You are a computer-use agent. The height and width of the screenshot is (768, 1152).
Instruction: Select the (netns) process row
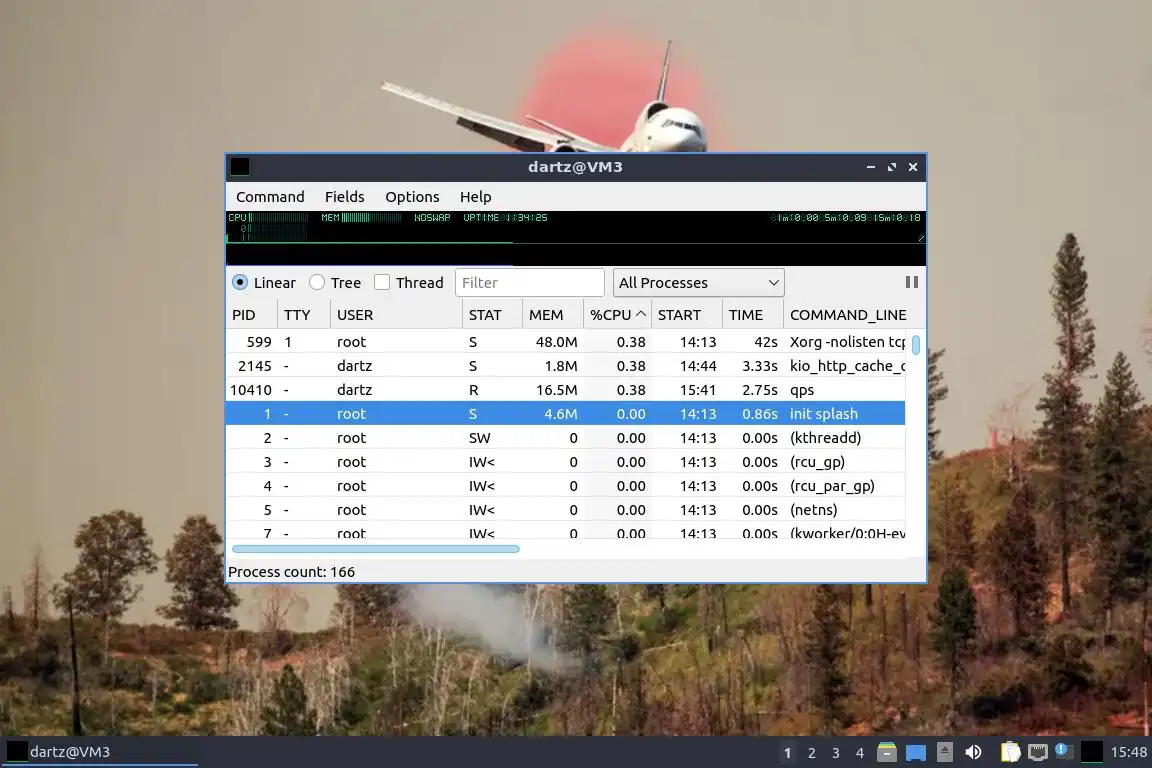(x=566, y=510)
